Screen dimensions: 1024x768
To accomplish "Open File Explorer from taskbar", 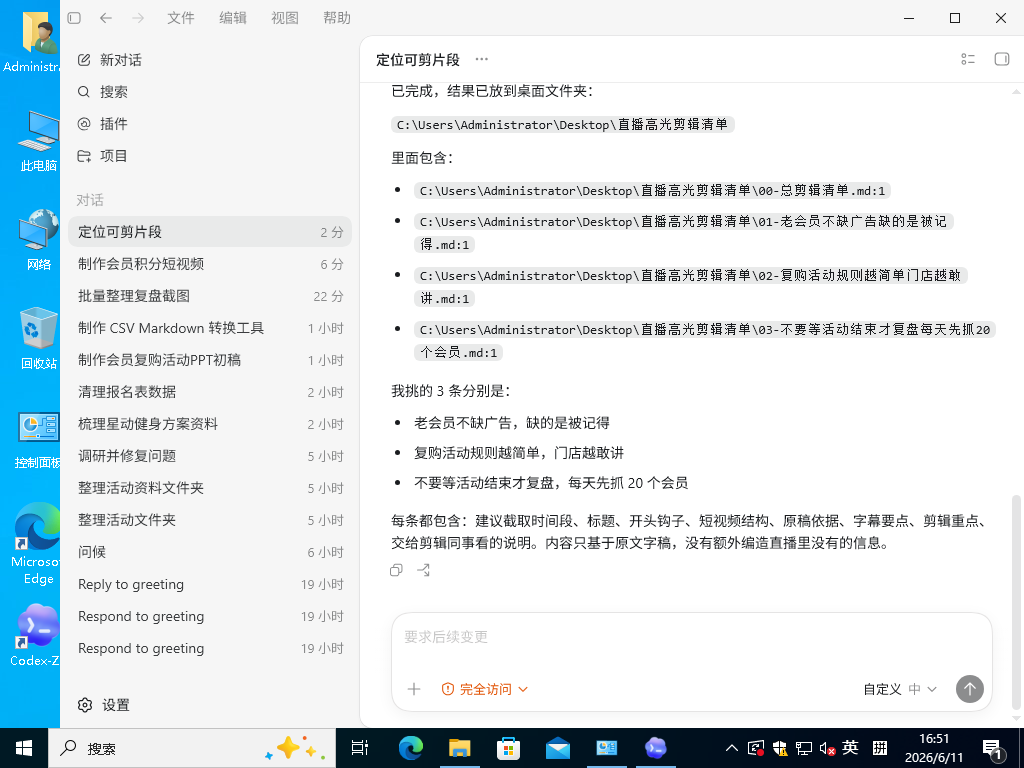I will pos(460,748).
